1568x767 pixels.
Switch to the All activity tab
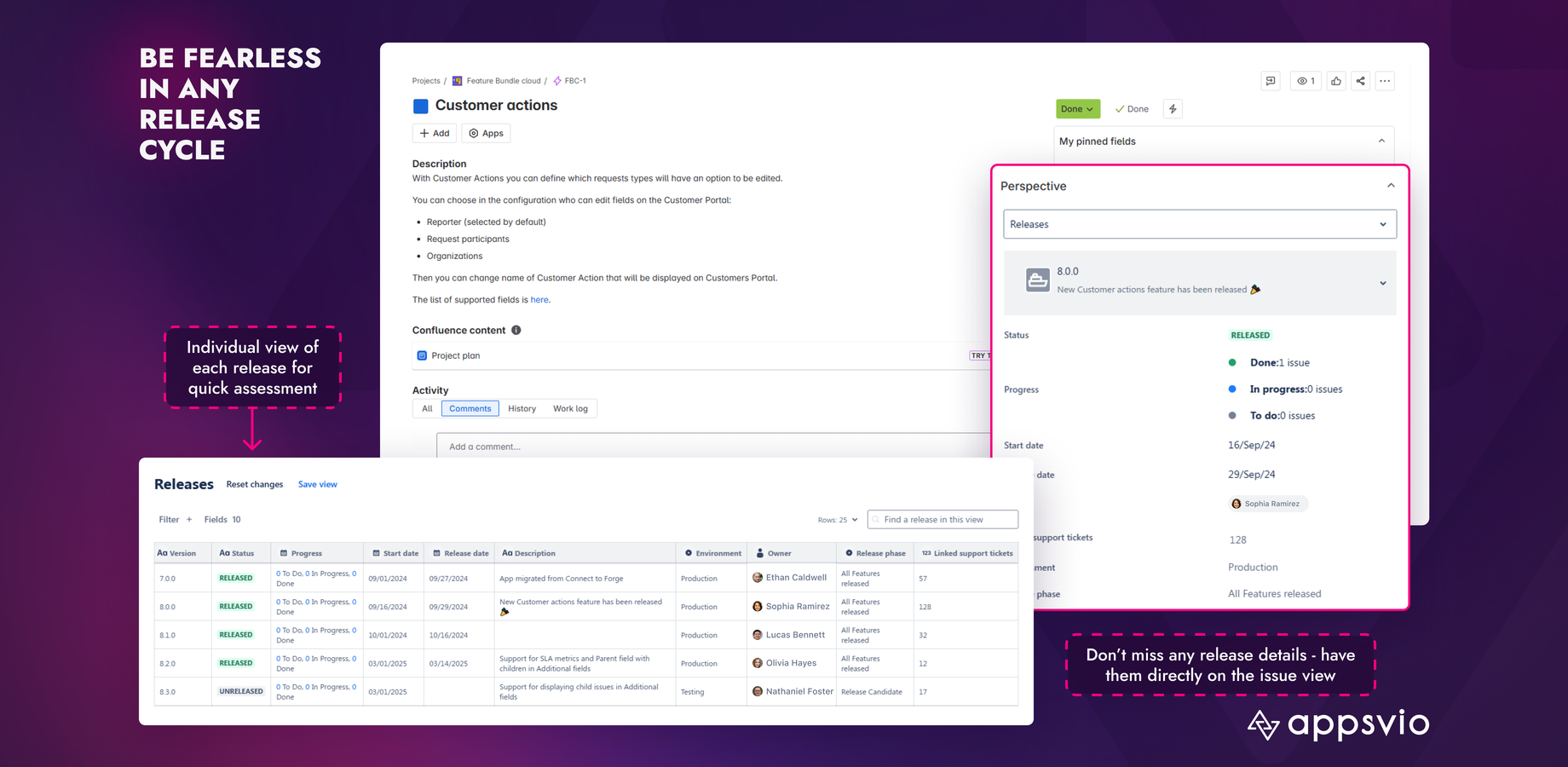(x=427, y=408)
